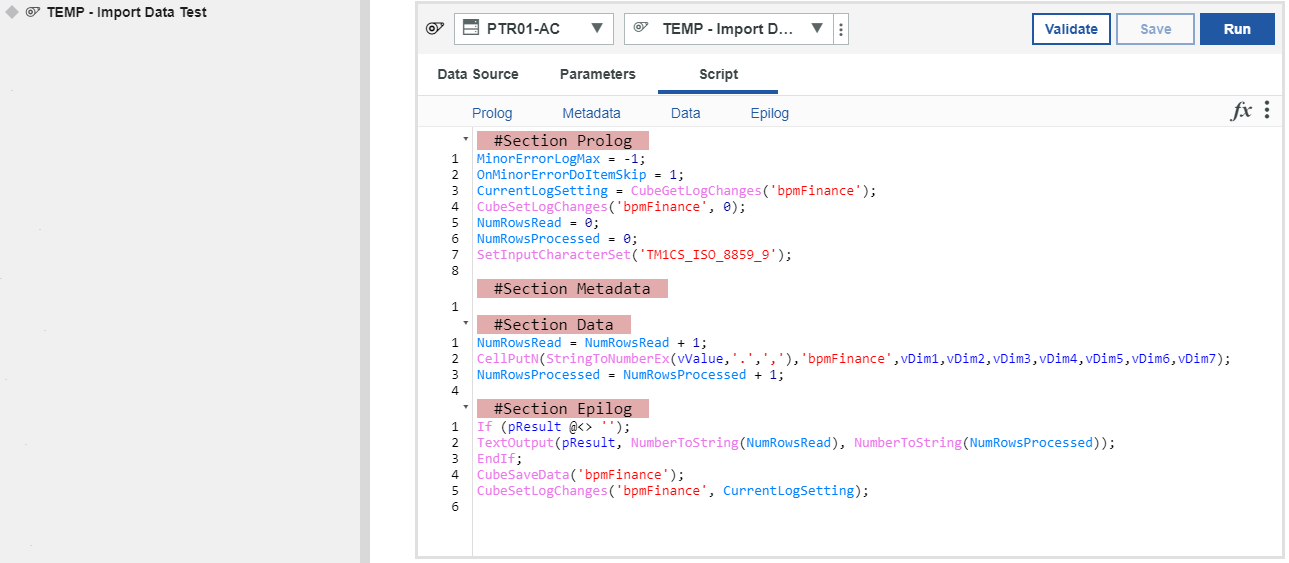
Task: Click the process icon left of the PTR01-AC dropdown
Action: tap(435, 29)
